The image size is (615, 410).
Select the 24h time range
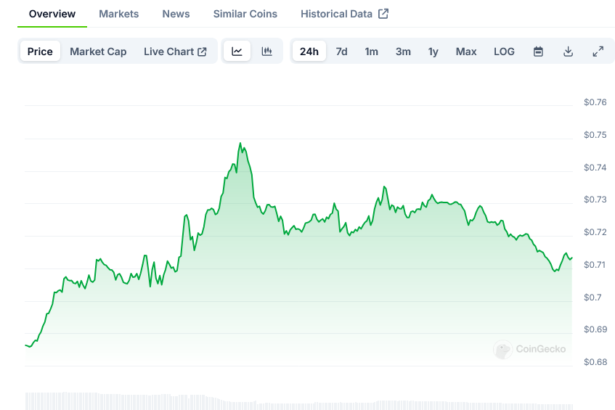pyautogui.click(x=309, y=51)
